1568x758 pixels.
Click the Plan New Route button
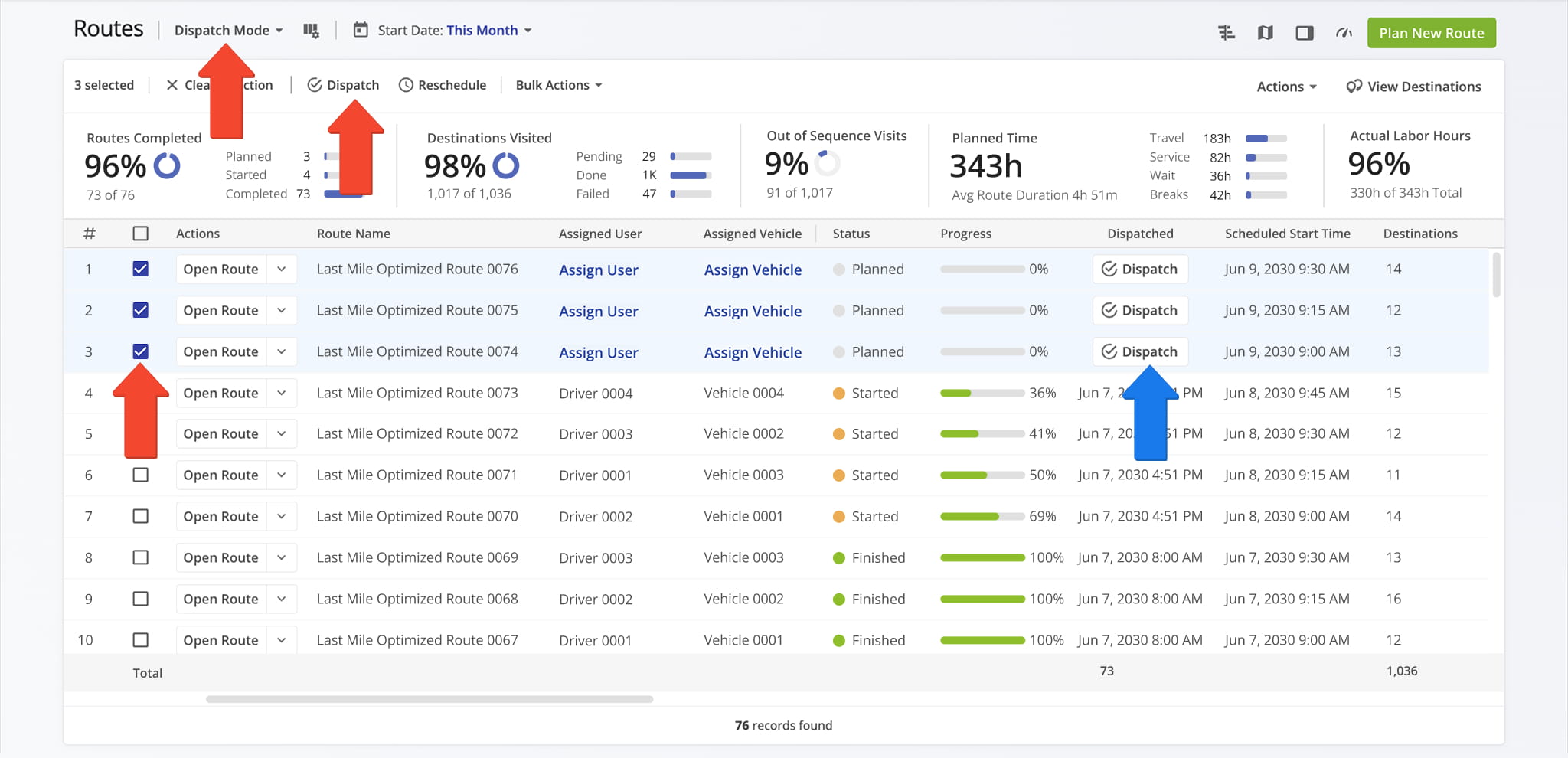tap(1431, 33)
